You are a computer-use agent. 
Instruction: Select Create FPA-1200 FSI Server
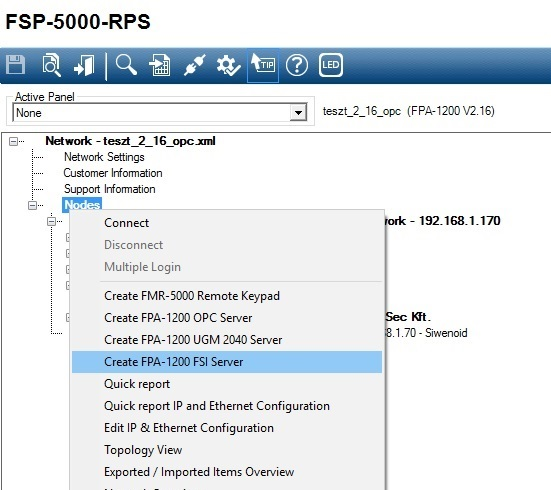[227, 362]
